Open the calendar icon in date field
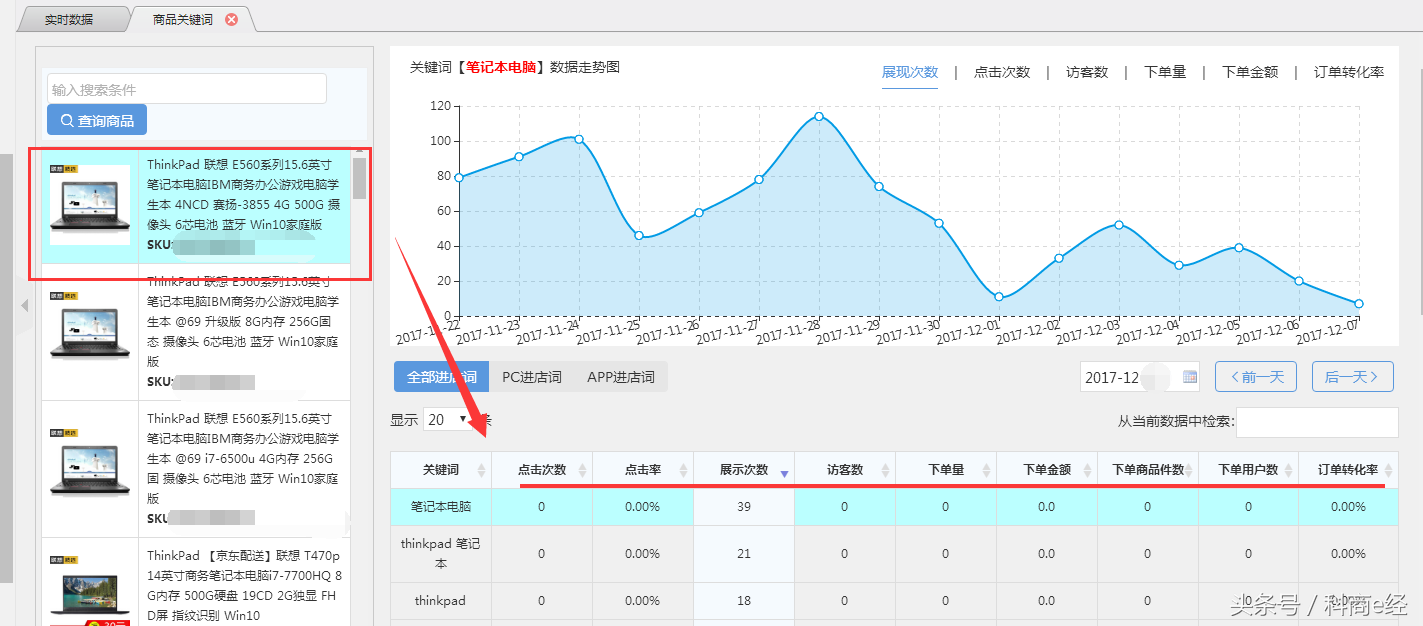Image resolution: width=1423 pixels, height=626 pixels. pyautogui.click(x=1190, y=377)
